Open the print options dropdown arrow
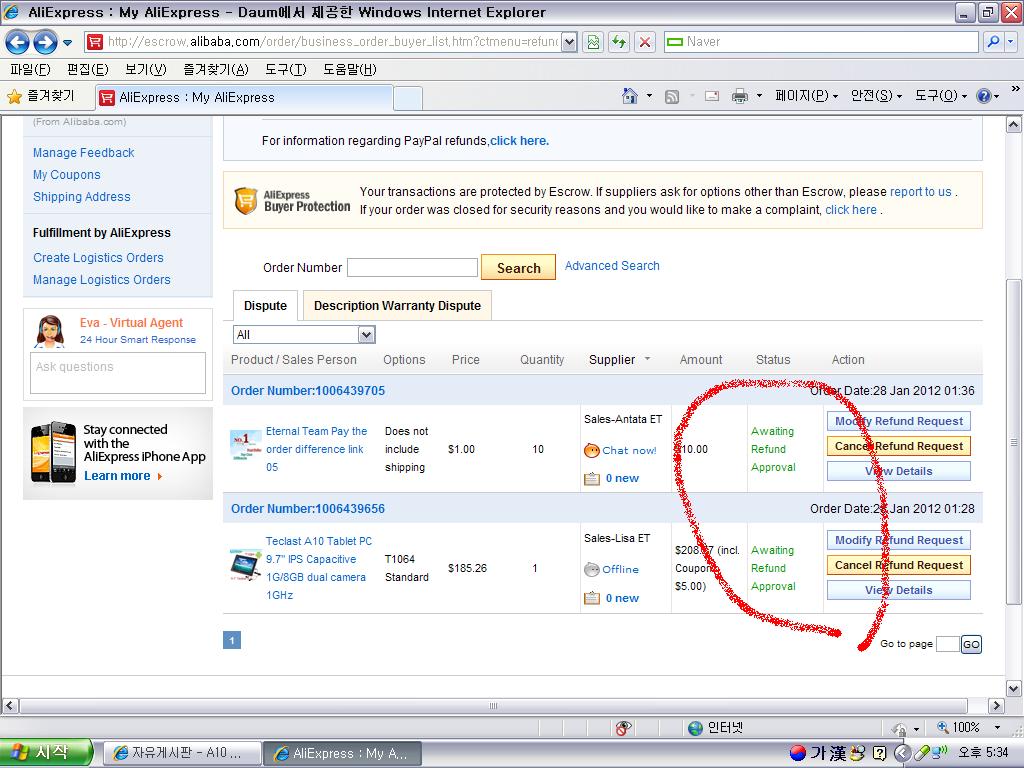This screenshot has height=768, width=1024. pos(759,97)
